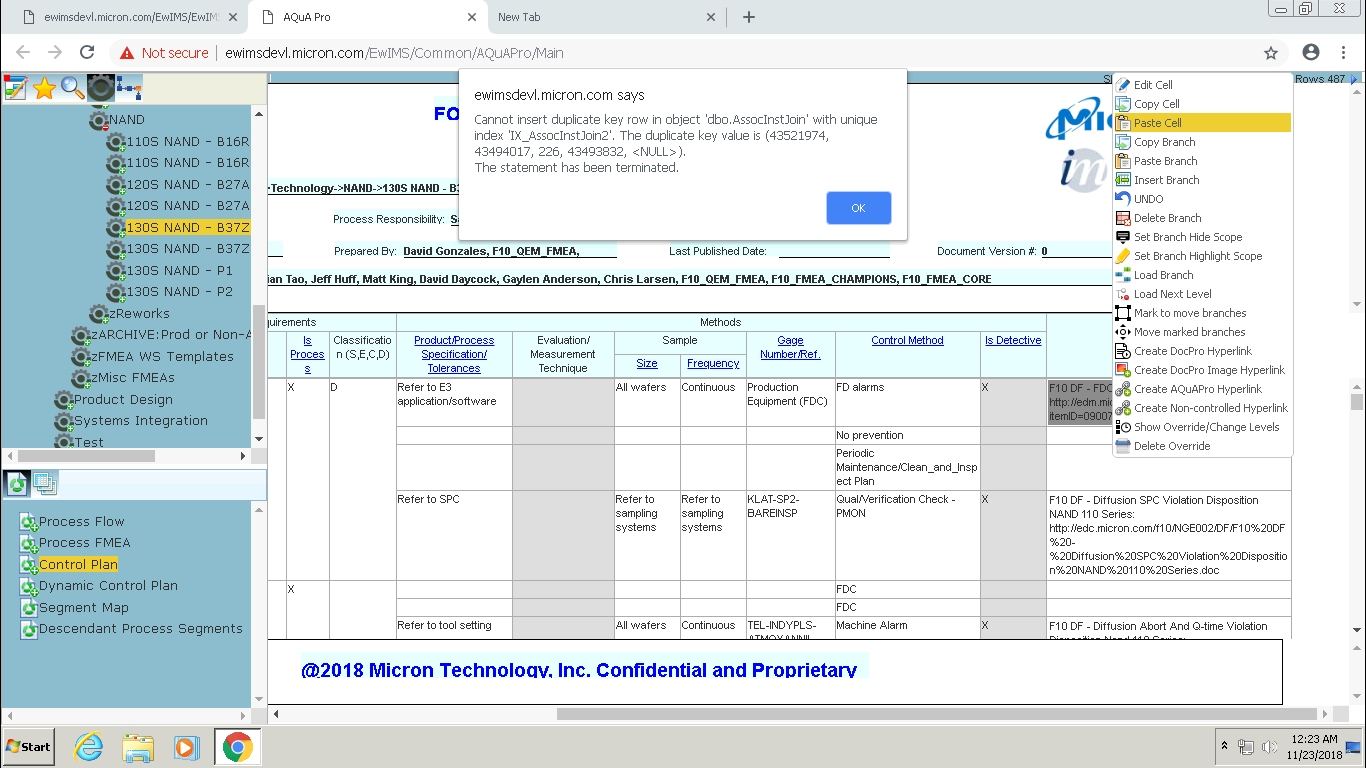Click the magnifying glass search icon
The width and height of the screenshot is (1366, 768).
[72, 88]
